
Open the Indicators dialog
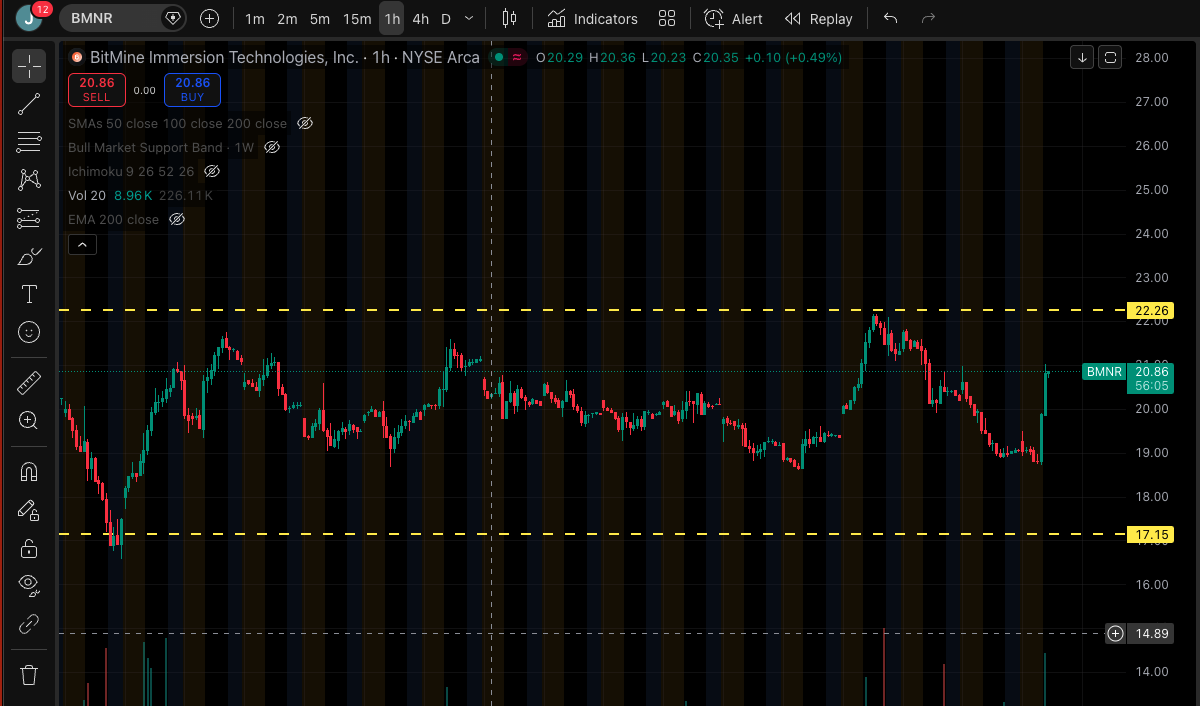coord(592,18)
